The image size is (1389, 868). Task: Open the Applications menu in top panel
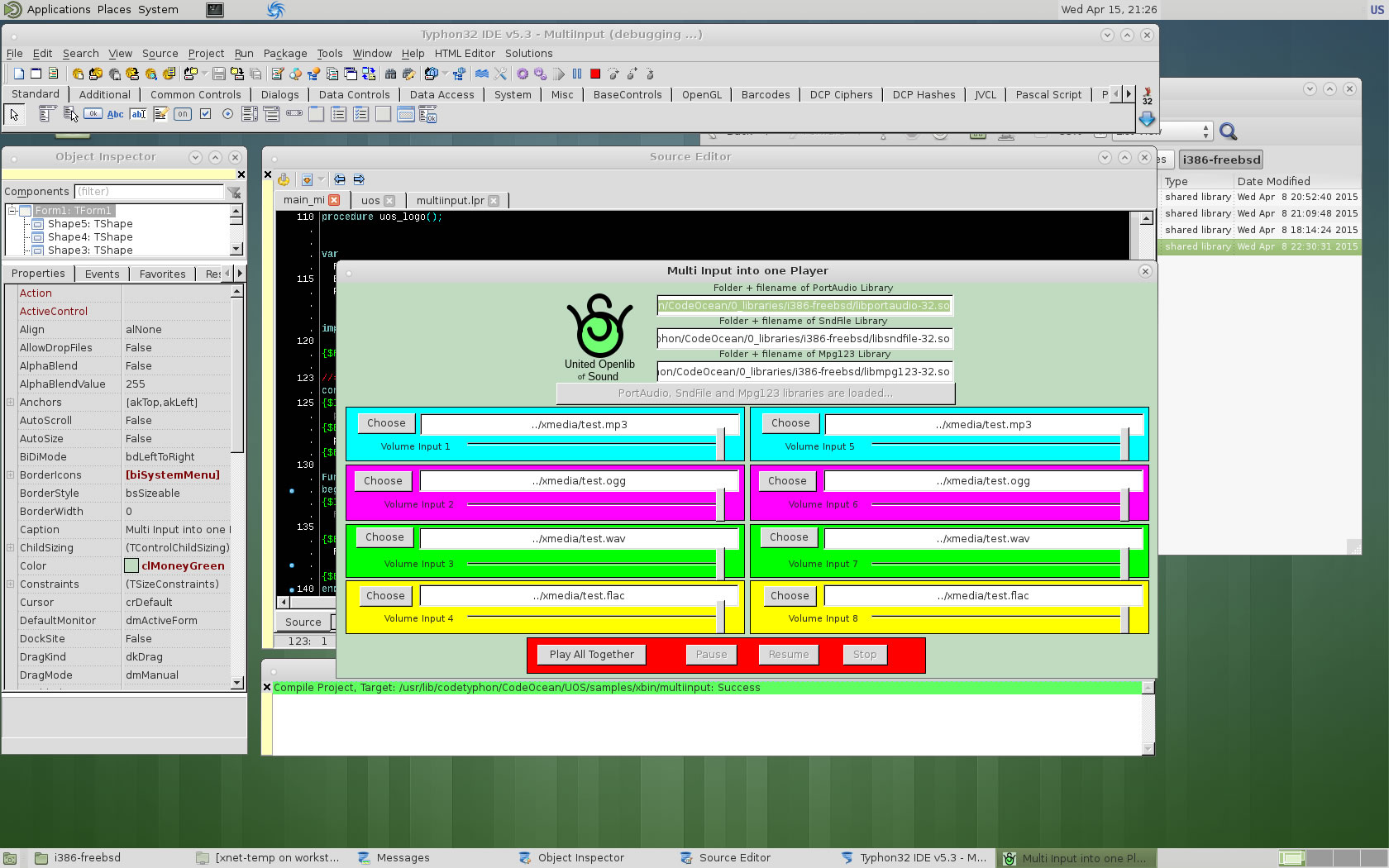tap(59, 9)
